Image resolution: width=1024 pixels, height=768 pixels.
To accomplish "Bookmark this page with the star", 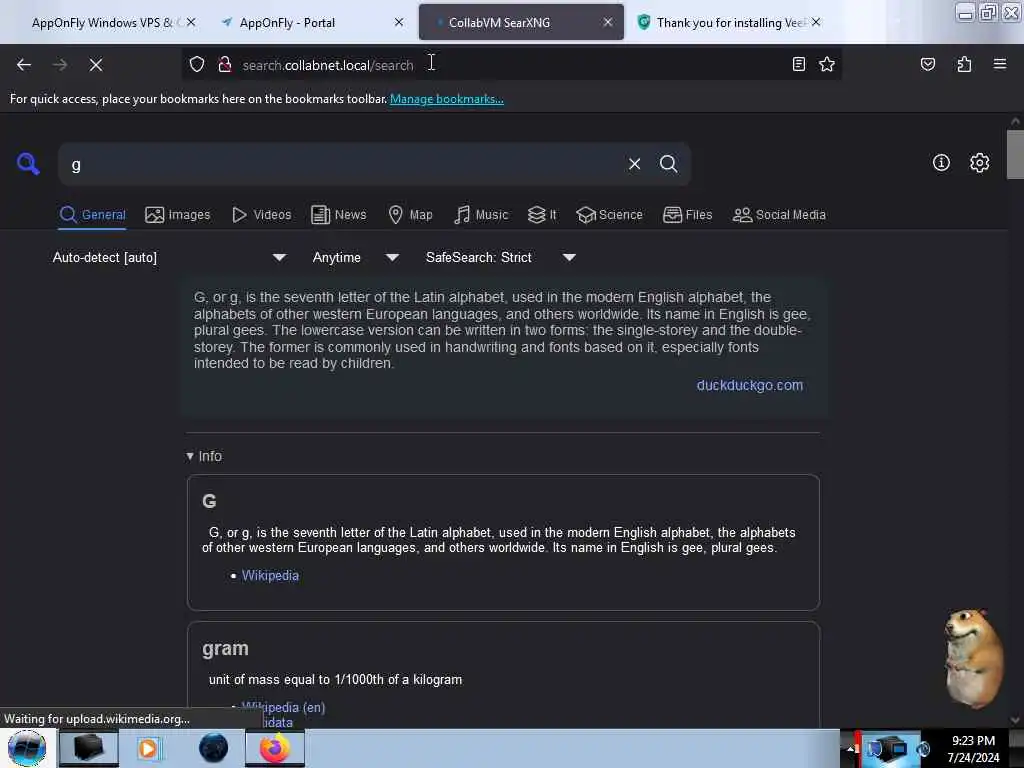I will pos(827,64).
